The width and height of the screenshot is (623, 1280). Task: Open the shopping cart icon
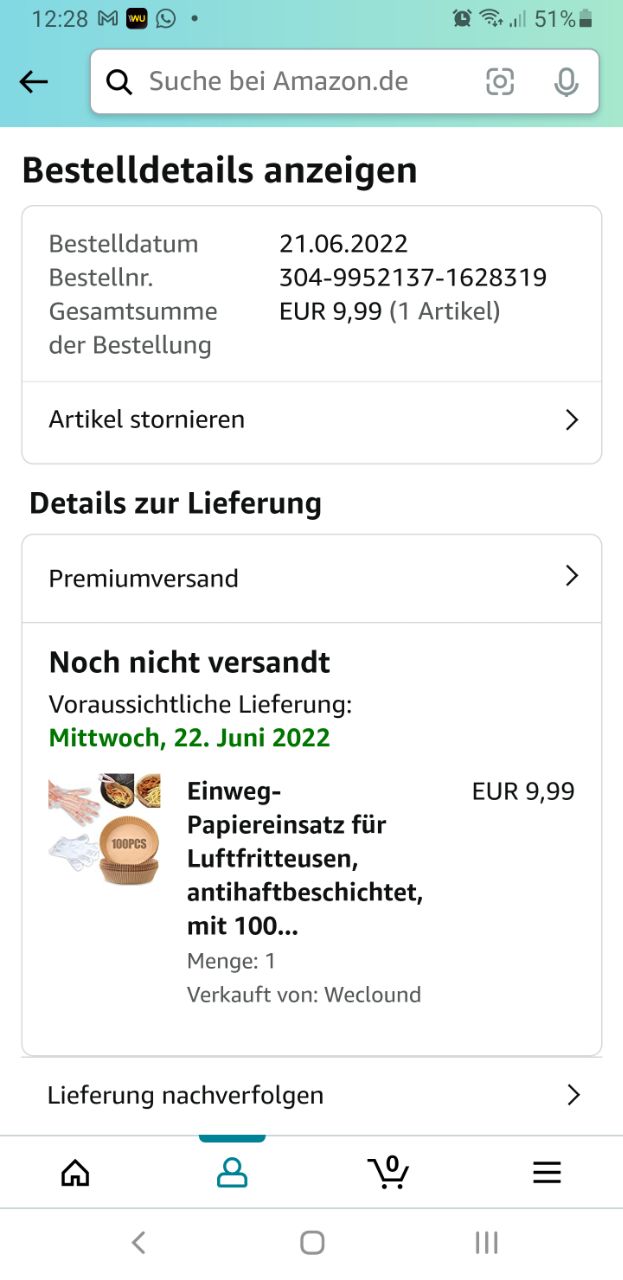click(x=388, y=1171)
